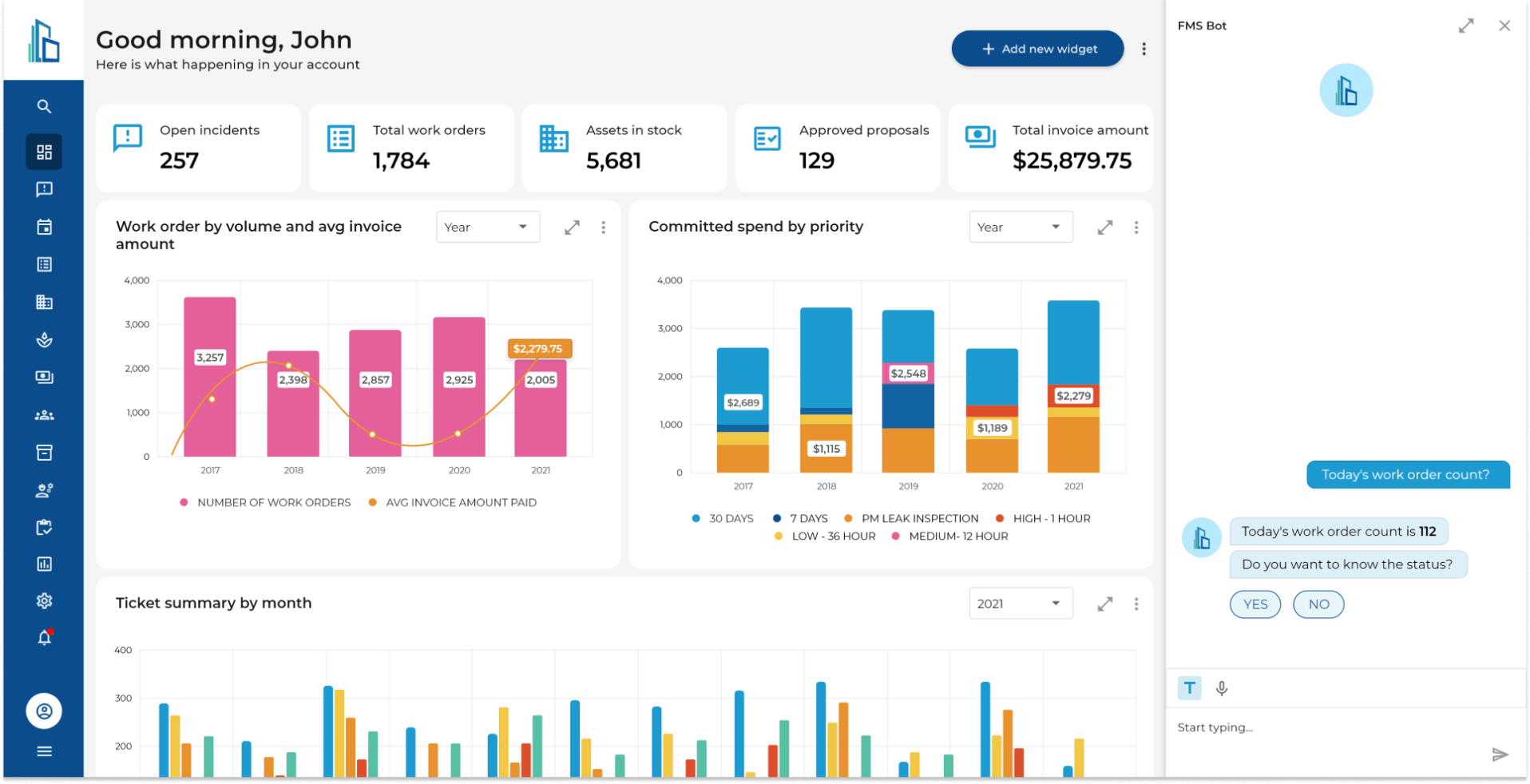
Task: Open Settings using the gear icon
Action: (x=45, y=600)
